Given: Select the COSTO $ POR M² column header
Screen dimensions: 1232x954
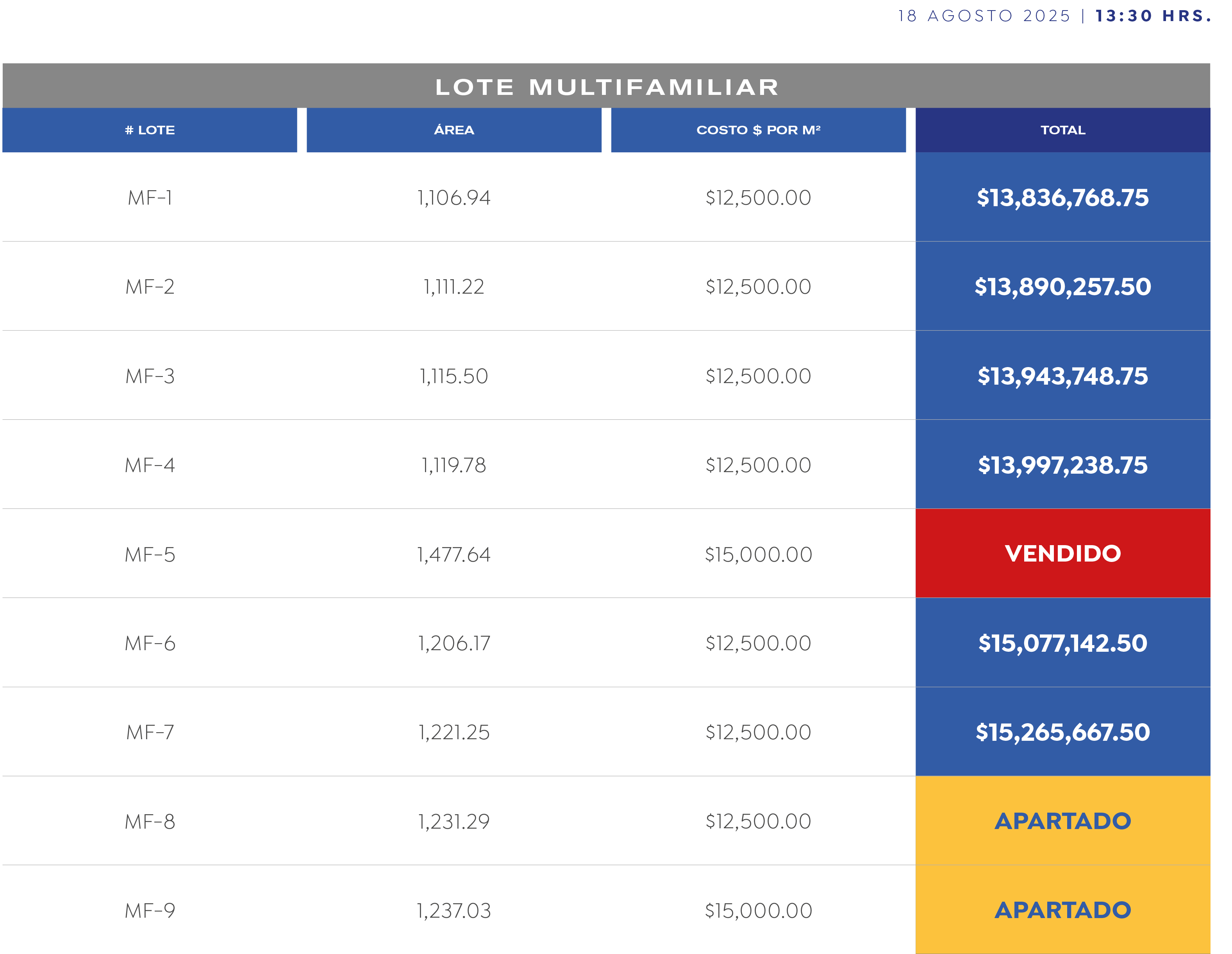Looking at the screenshot, I should (758, 130).
